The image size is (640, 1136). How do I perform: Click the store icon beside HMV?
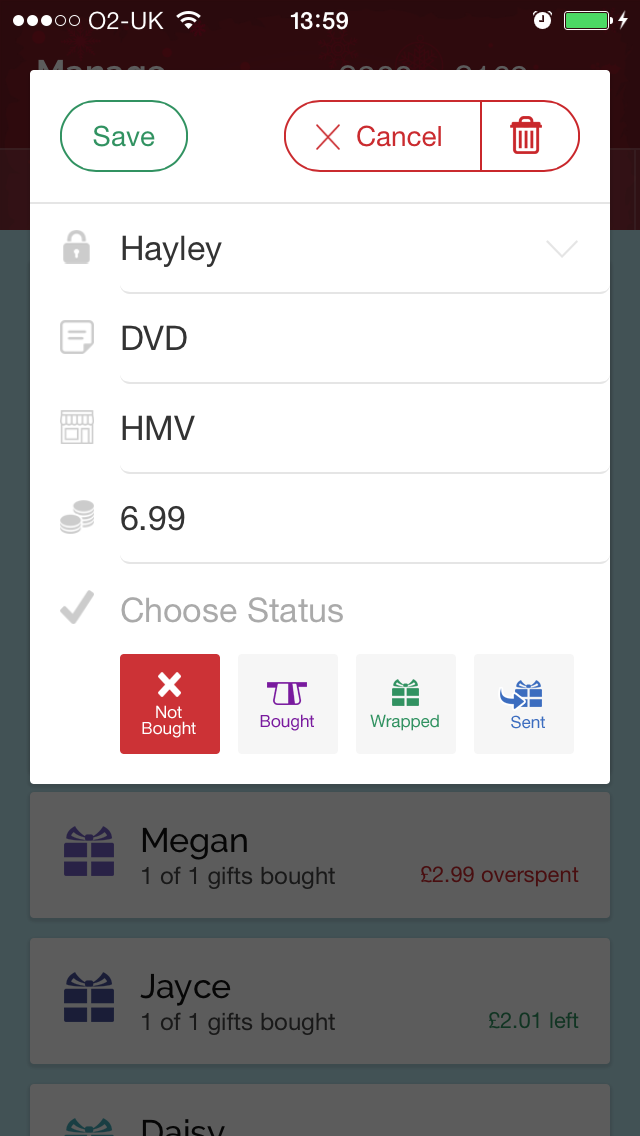coord(76,428)
